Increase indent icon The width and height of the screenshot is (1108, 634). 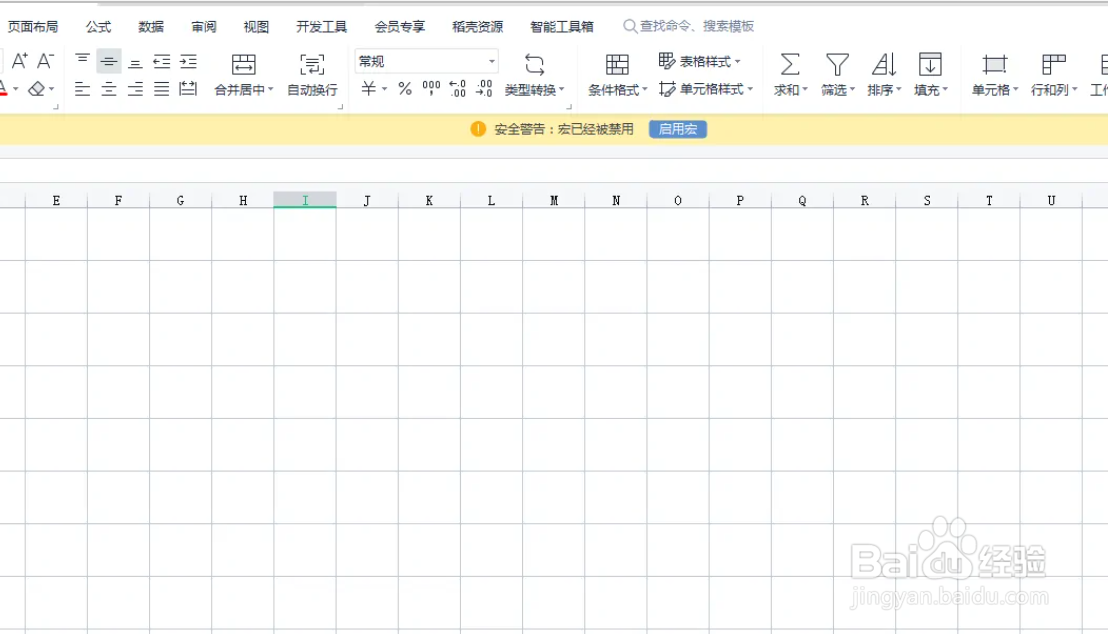click(x=188, y=61)
